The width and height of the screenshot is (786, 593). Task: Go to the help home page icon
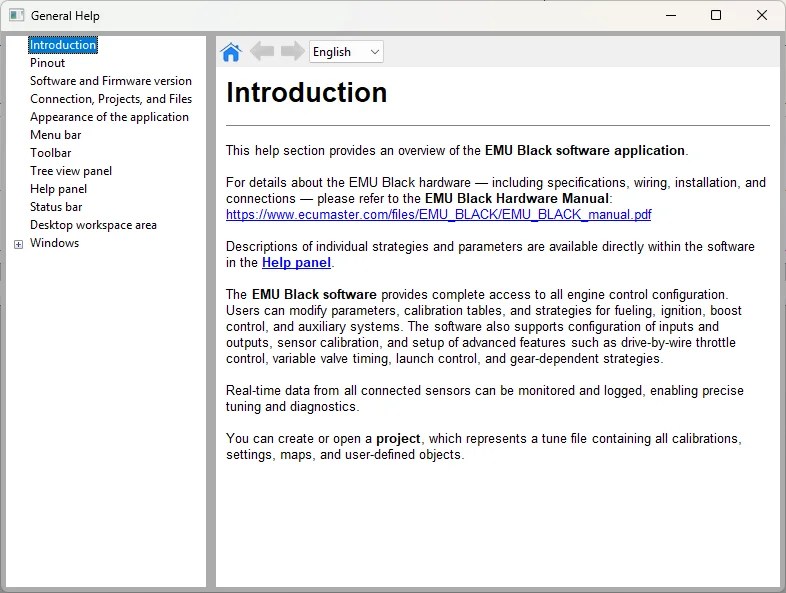click(x=231, y=52)
